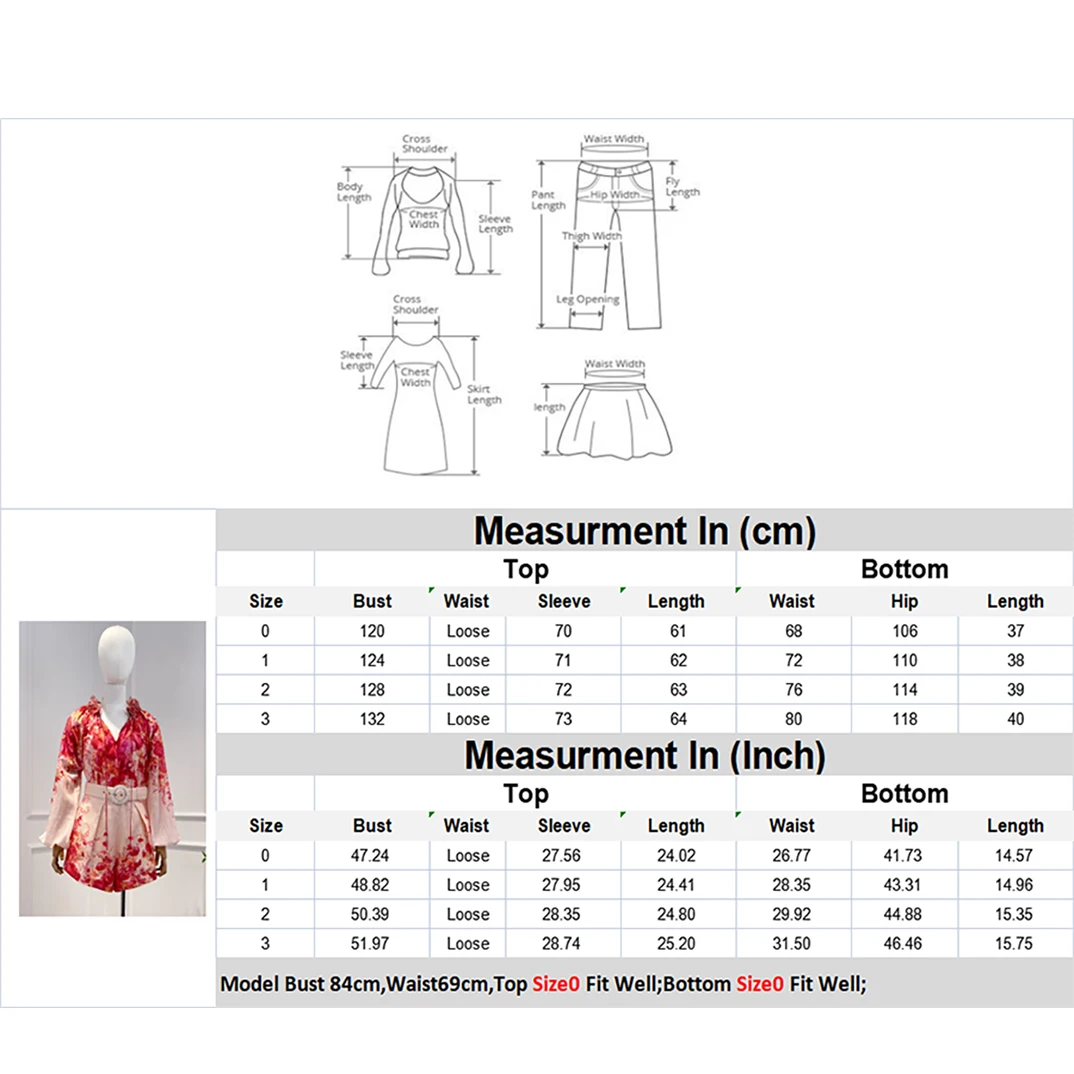Click 'Fly Length' label on pants diagram
The height and width of the screenshot is (1074, 1074).
pyautogui.click(x=683, y=186)
